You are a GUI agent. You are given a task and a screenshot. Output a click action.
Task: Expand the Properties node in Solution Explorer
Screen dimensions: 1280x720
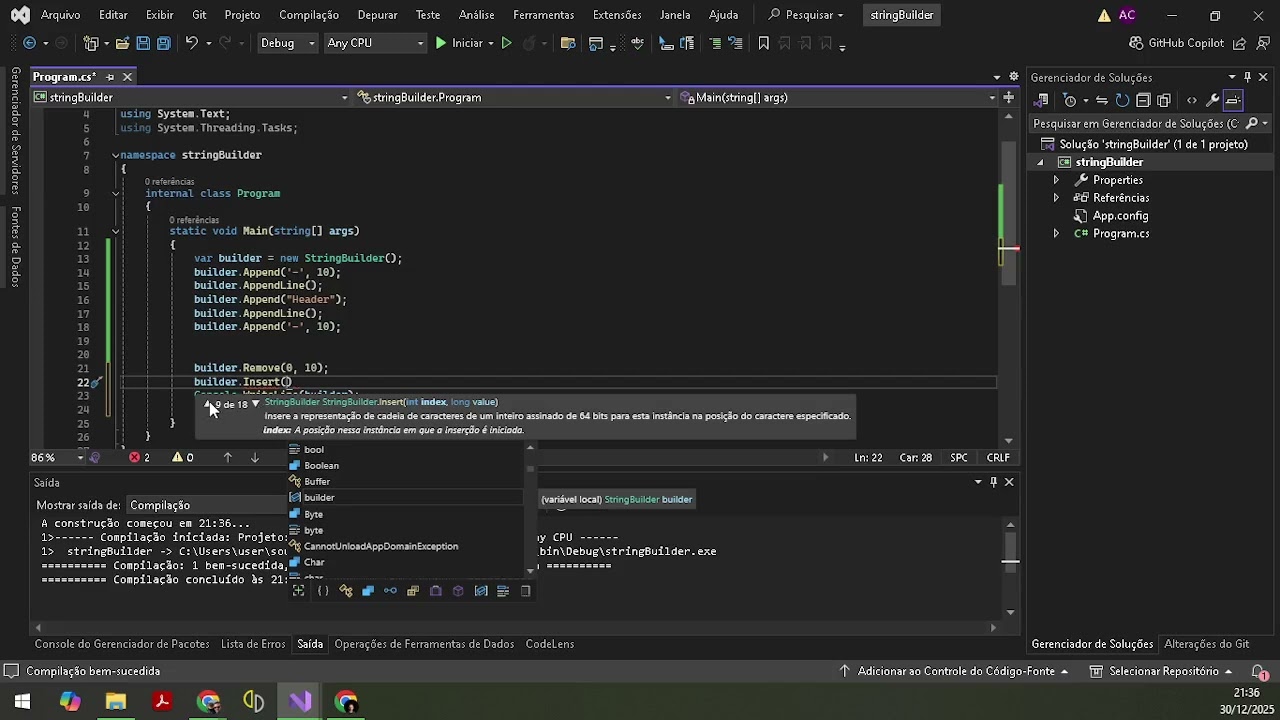click(x=1056, y=180)
